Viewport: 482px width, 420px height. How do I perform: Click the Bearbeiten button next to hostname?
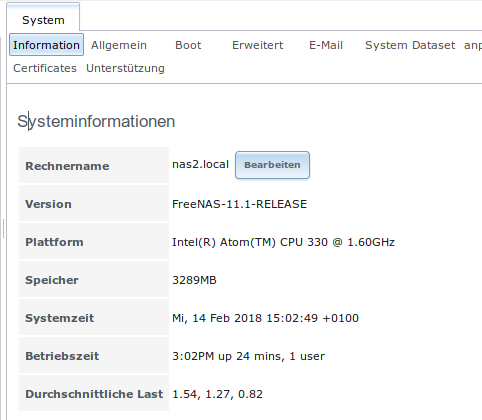(x=272, y=165)
